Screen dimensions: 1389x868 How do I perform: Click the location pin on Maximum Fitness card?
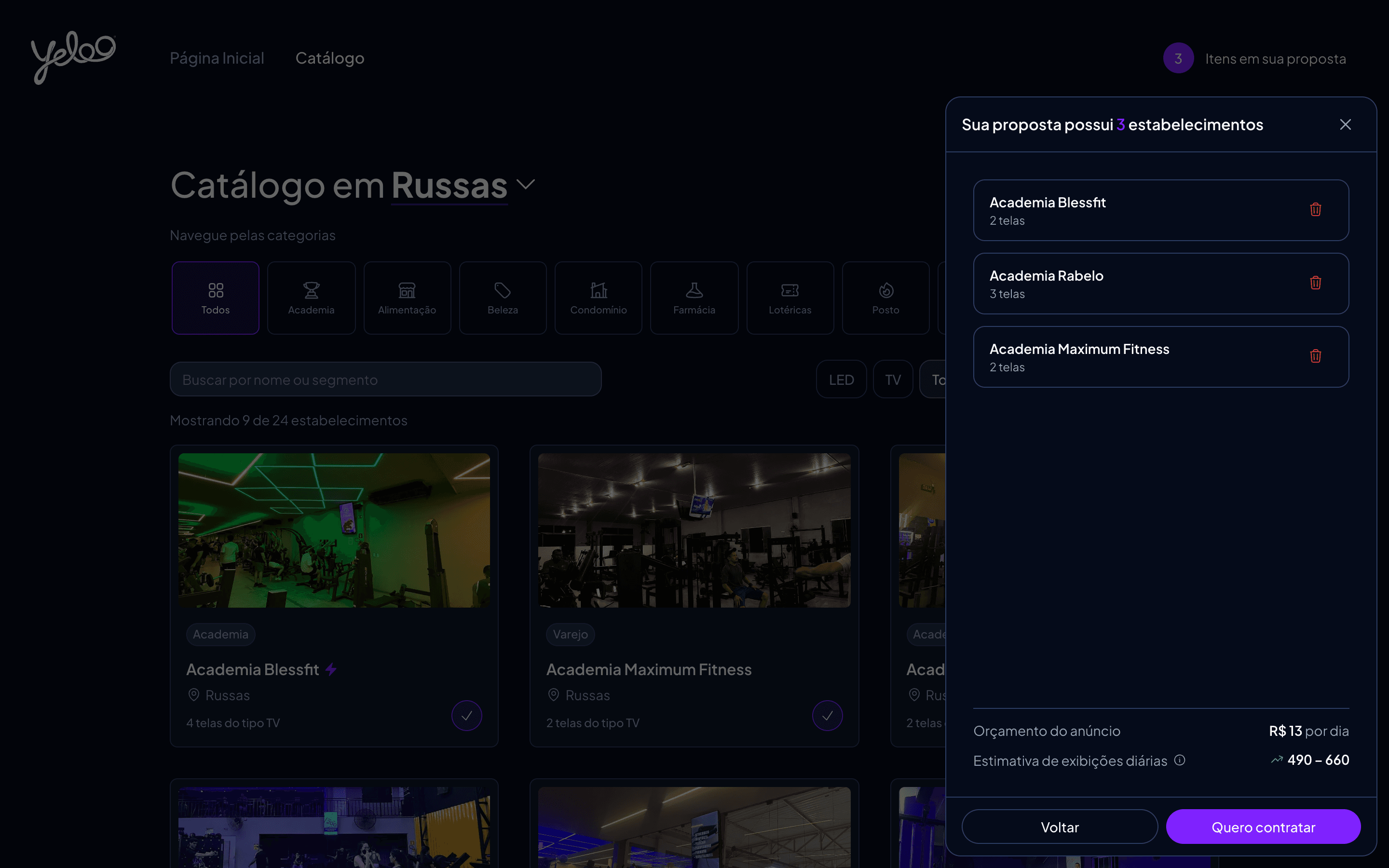pyautogui.click(x=554, y=695)
